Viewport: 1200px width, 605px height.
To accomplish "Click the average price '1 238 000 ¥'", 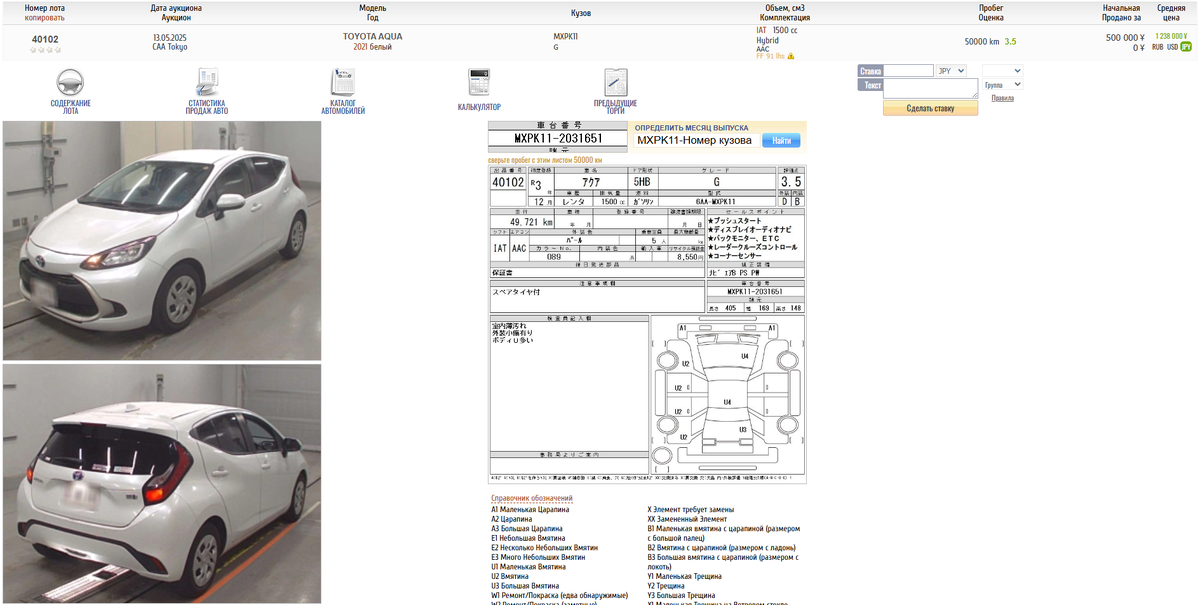I will click(1172, 36).
